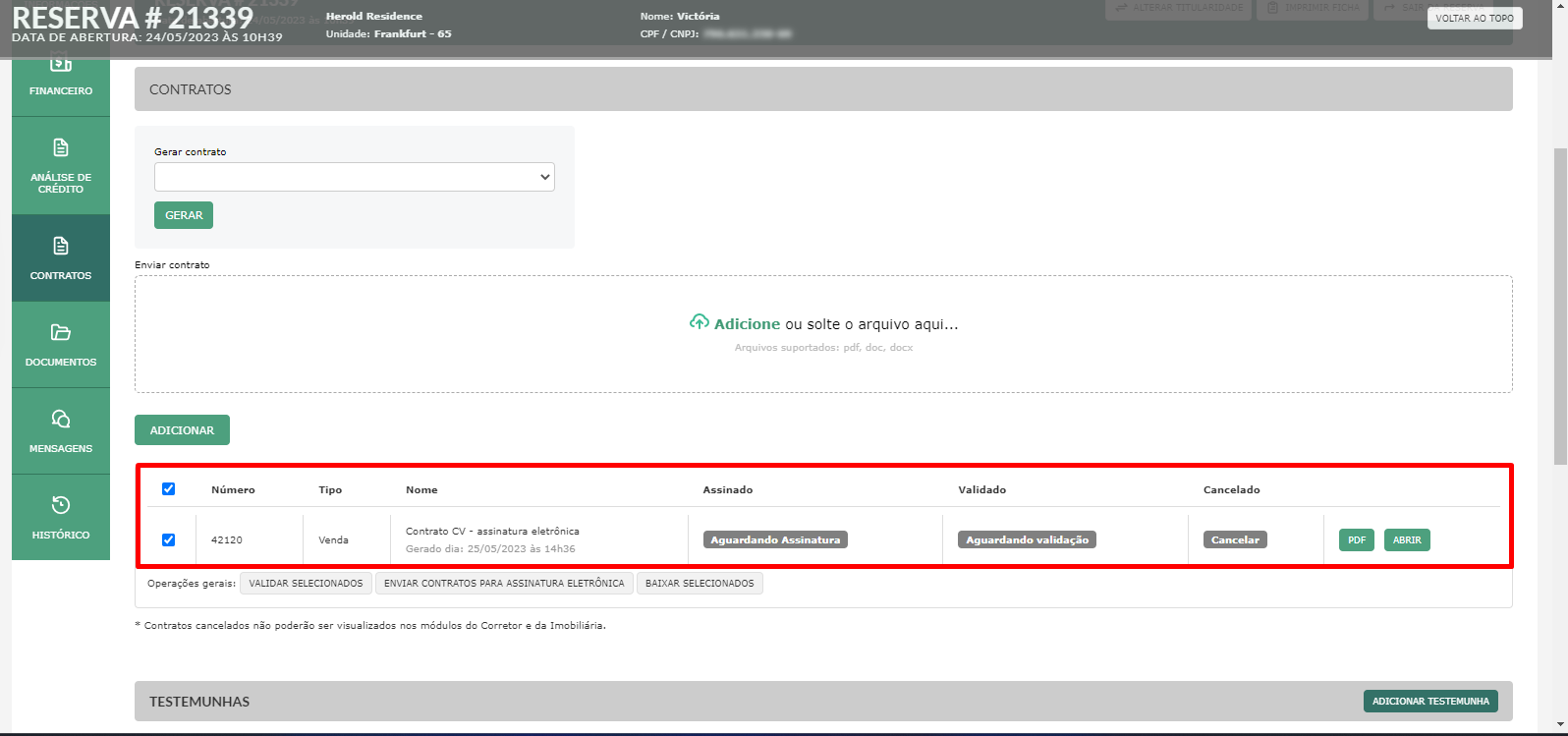This screenshot has width=1568, height=736.
Task: Click 'Arquivos suportados: pdf, doc, docx' text
Action: coord(823,348)
